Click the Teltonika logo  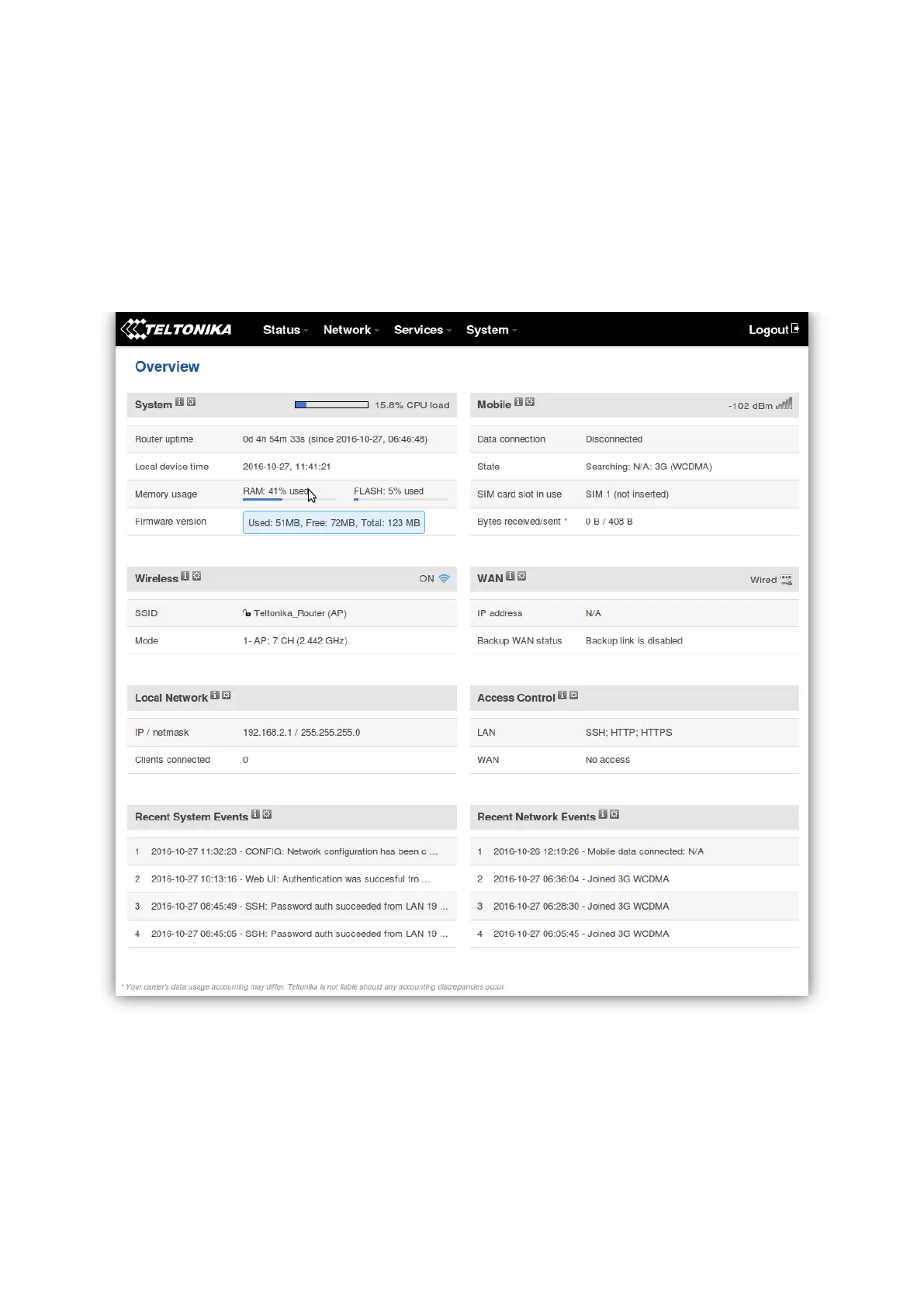[177, 329]
